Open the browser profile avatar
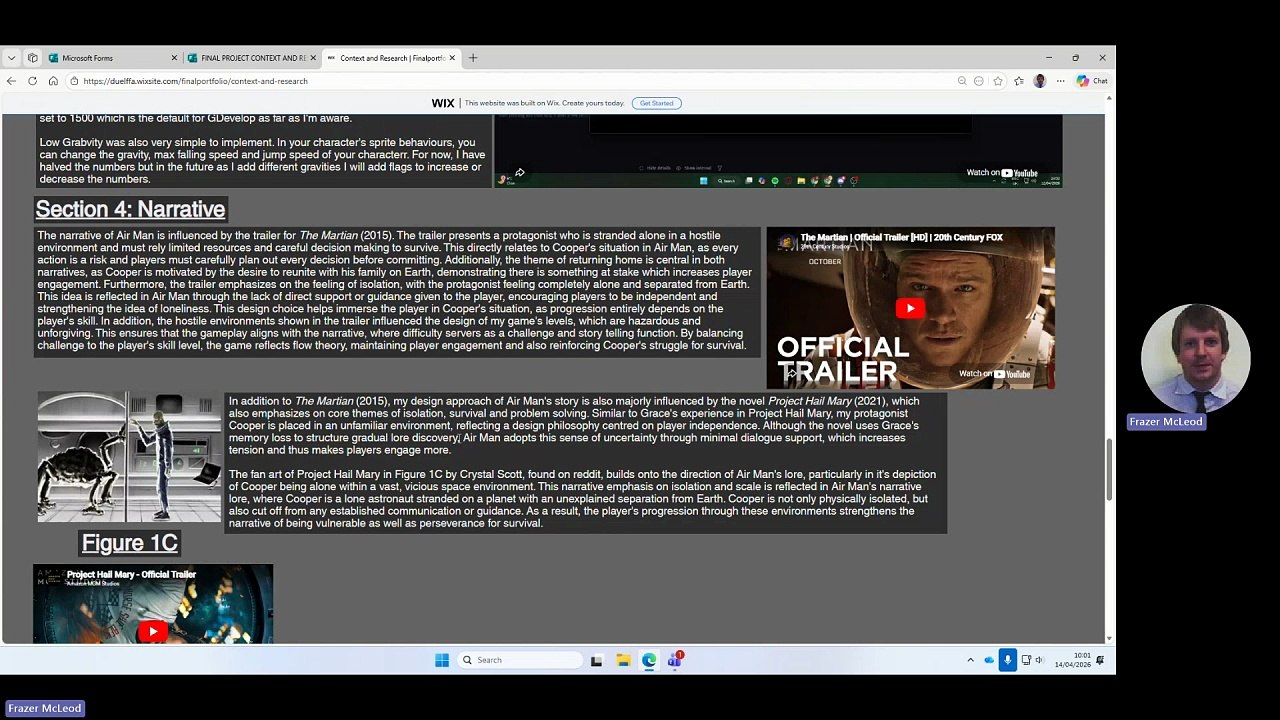Viewport: 1280px width, 720px height. click(x=1040, y=81)
